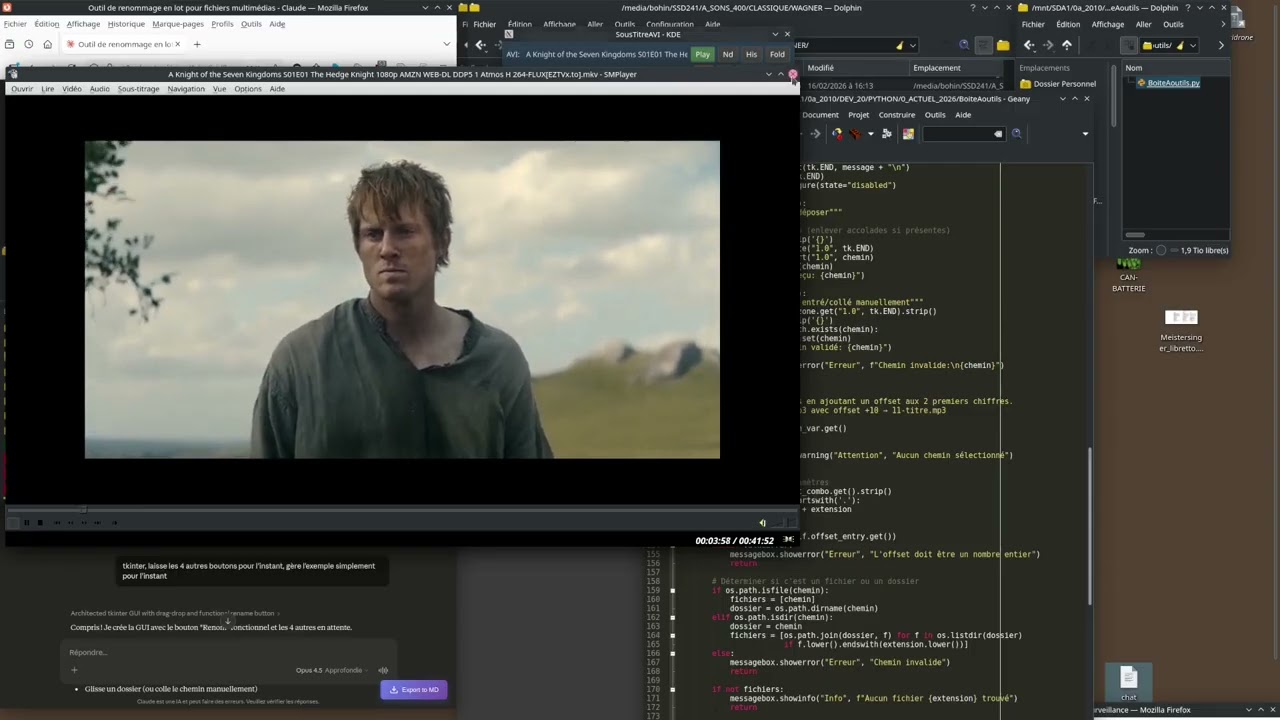Click the Nd button in SousTitreAVI
Viewport: 1280px width, 720px height.
(728, 54)
